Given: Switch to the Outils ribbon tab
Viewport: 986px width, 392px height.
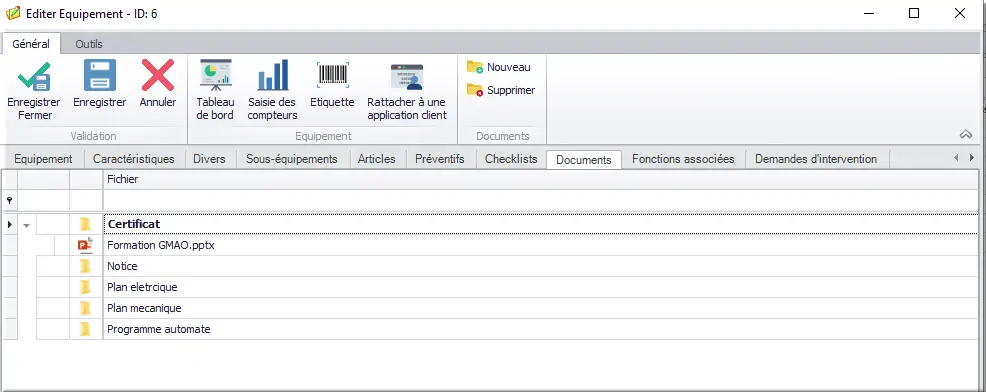Looking at the screenshot, I should click(89, 44).
